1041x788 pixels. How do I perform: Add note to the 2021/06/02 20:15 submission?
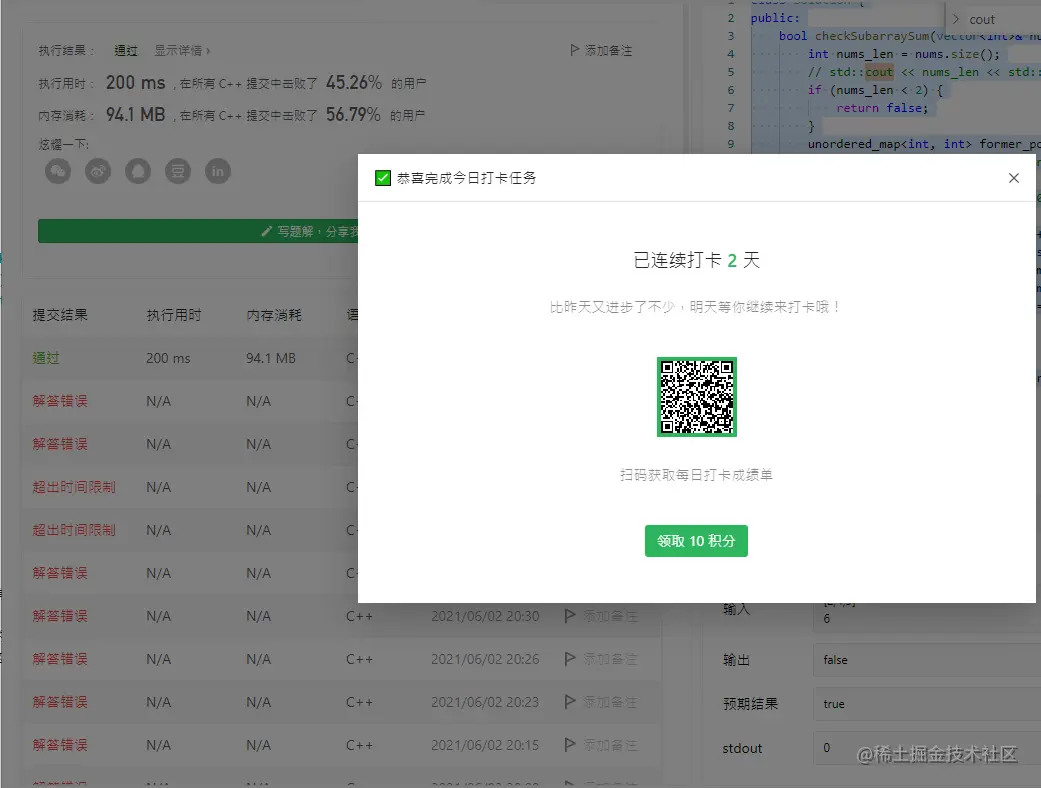pyautogui.click(x=600, y=745)
